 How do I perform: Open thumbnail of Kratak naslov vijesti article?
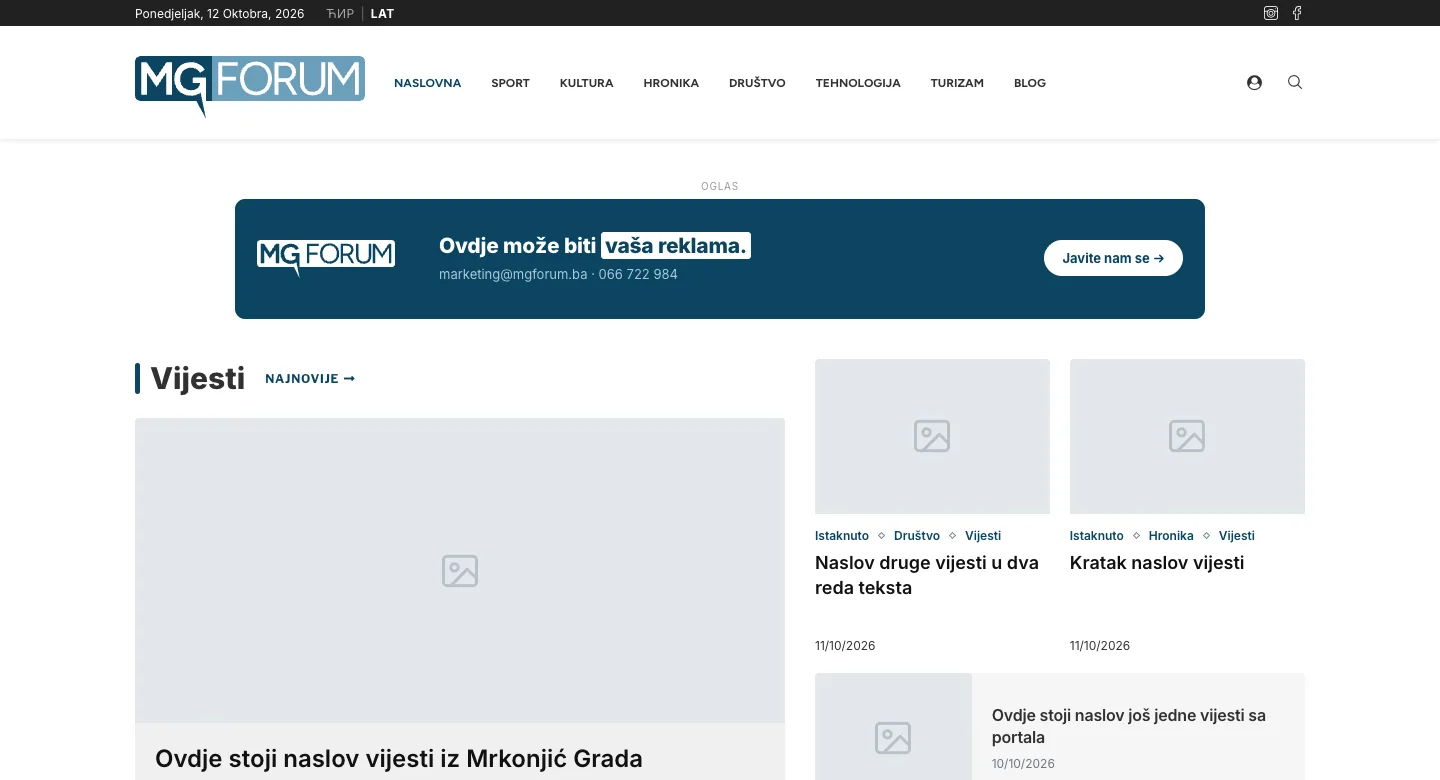(x=1187, y=436)
